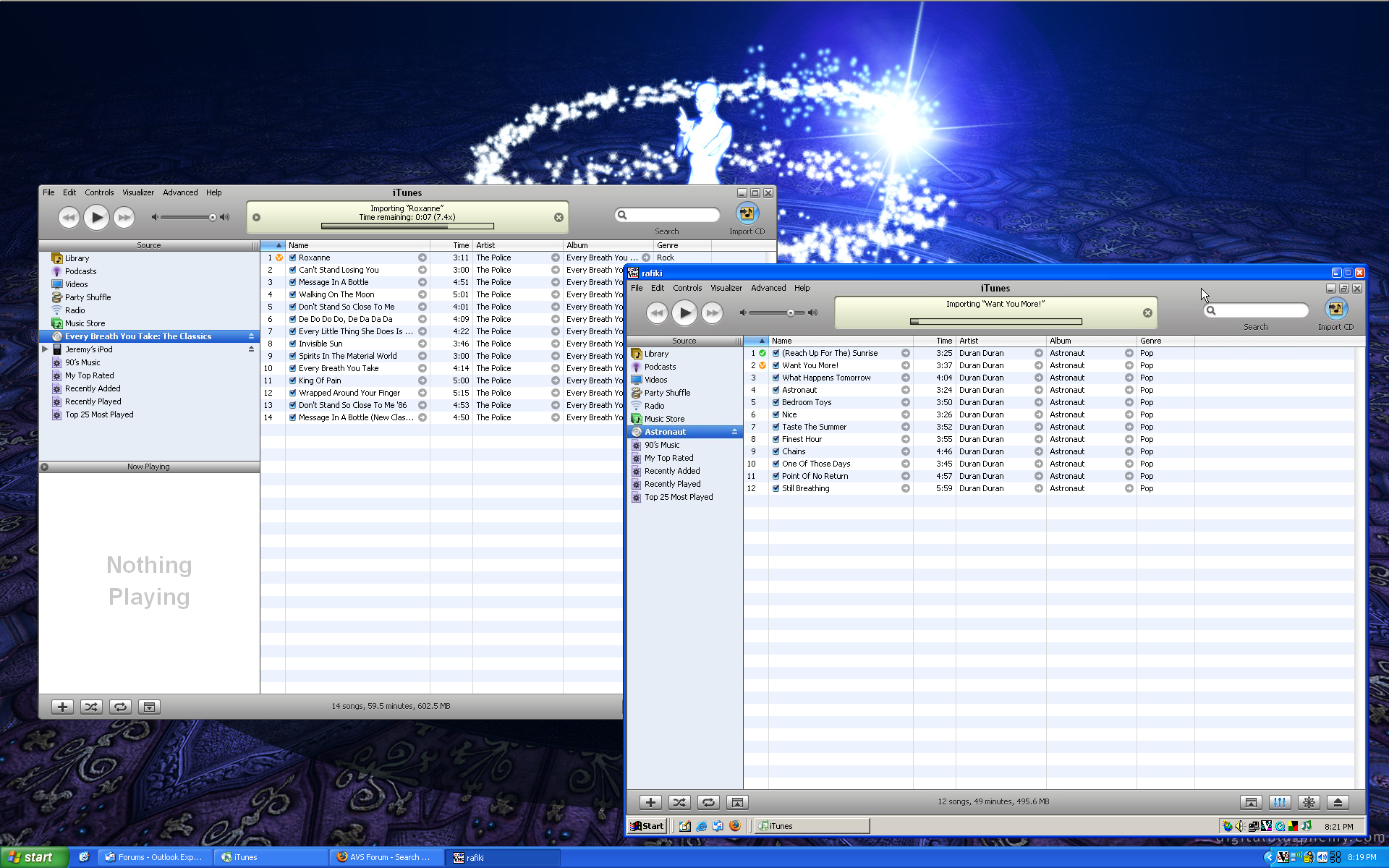
Task: Stop importing Roanne with cancel icon
Action: pos(558,217)
